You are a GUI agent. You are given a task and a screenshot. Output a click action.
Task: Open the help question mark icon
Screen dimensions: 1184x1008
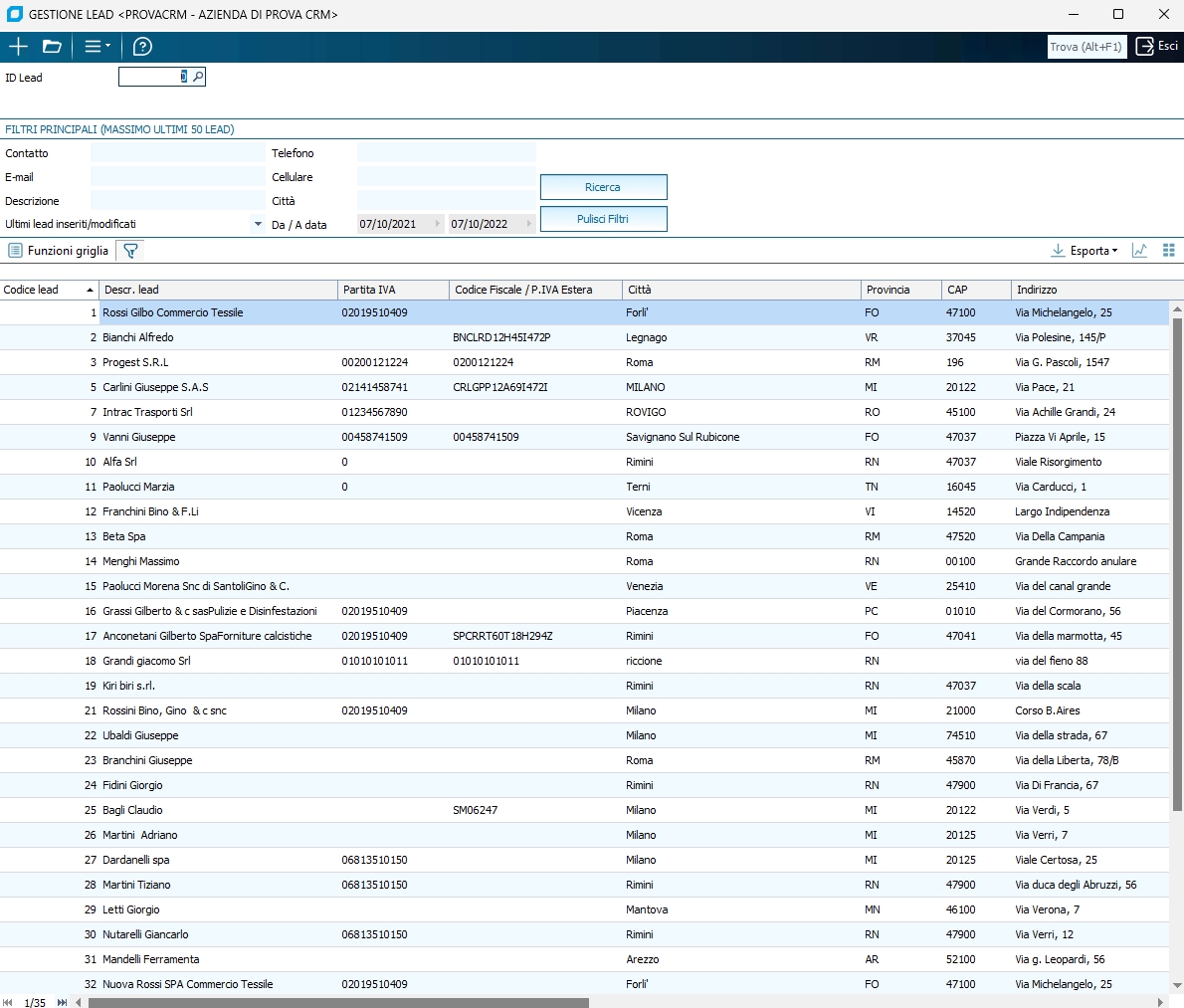click(x=142, y=47)
